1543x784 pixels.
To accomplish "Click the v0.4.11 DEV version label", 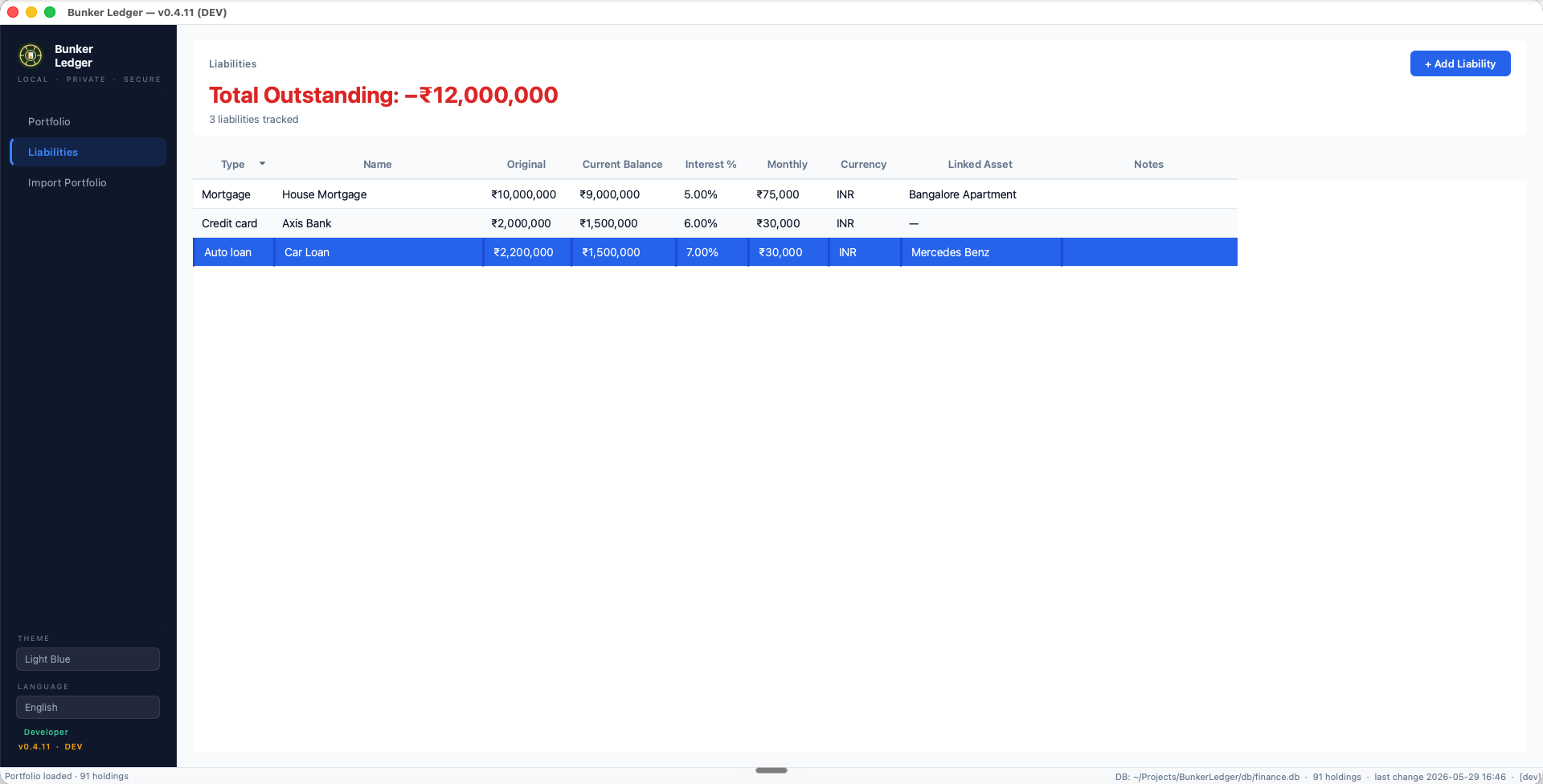I will 51,746.
